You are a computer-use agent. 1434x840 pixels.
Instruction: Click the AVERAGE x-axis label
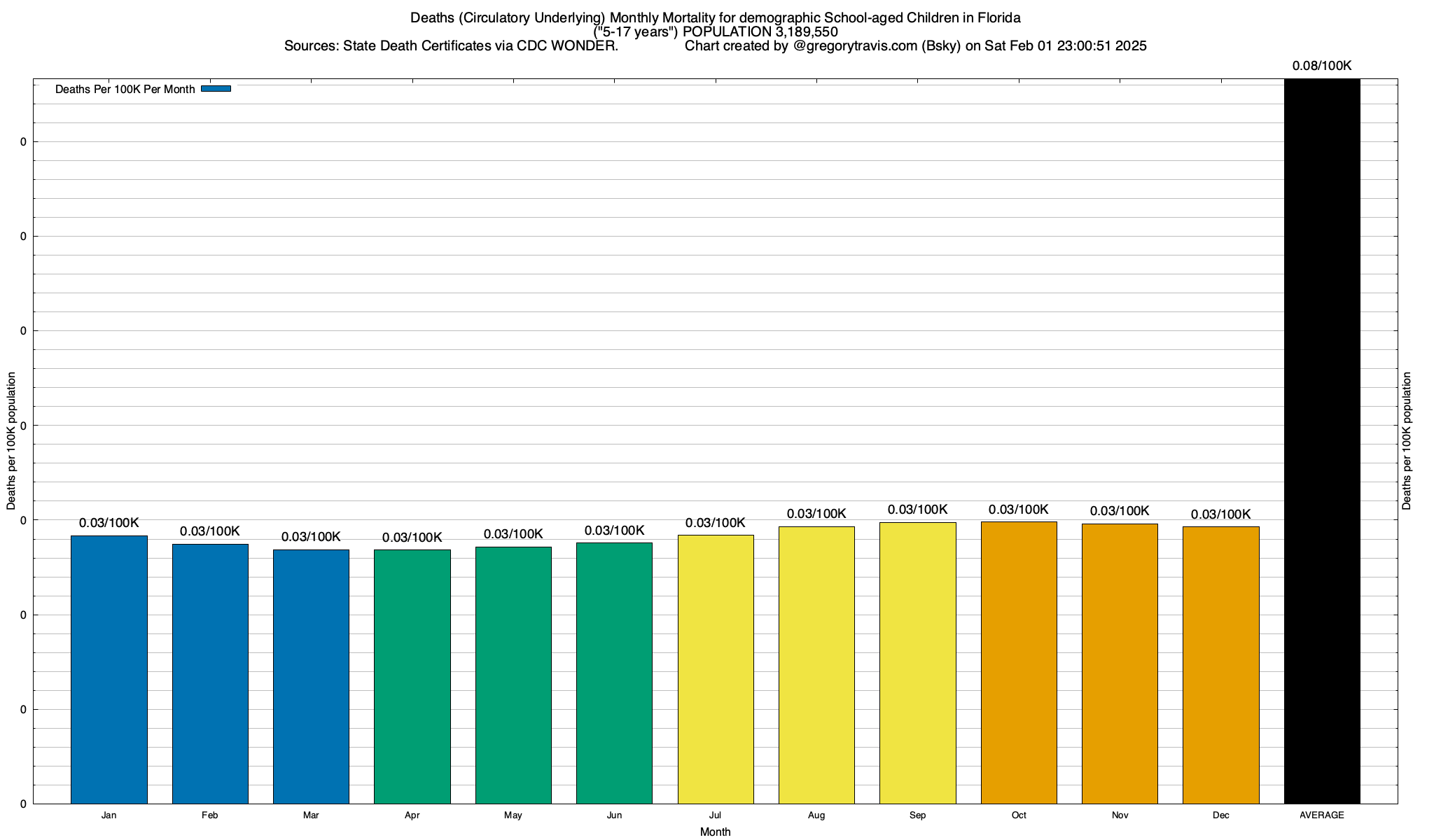tap(1322, 815)
